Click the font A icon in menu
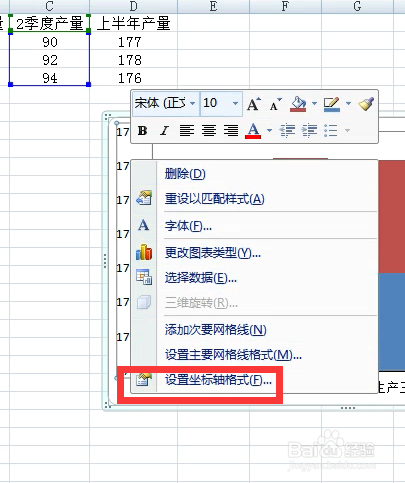 pos(144,225)
